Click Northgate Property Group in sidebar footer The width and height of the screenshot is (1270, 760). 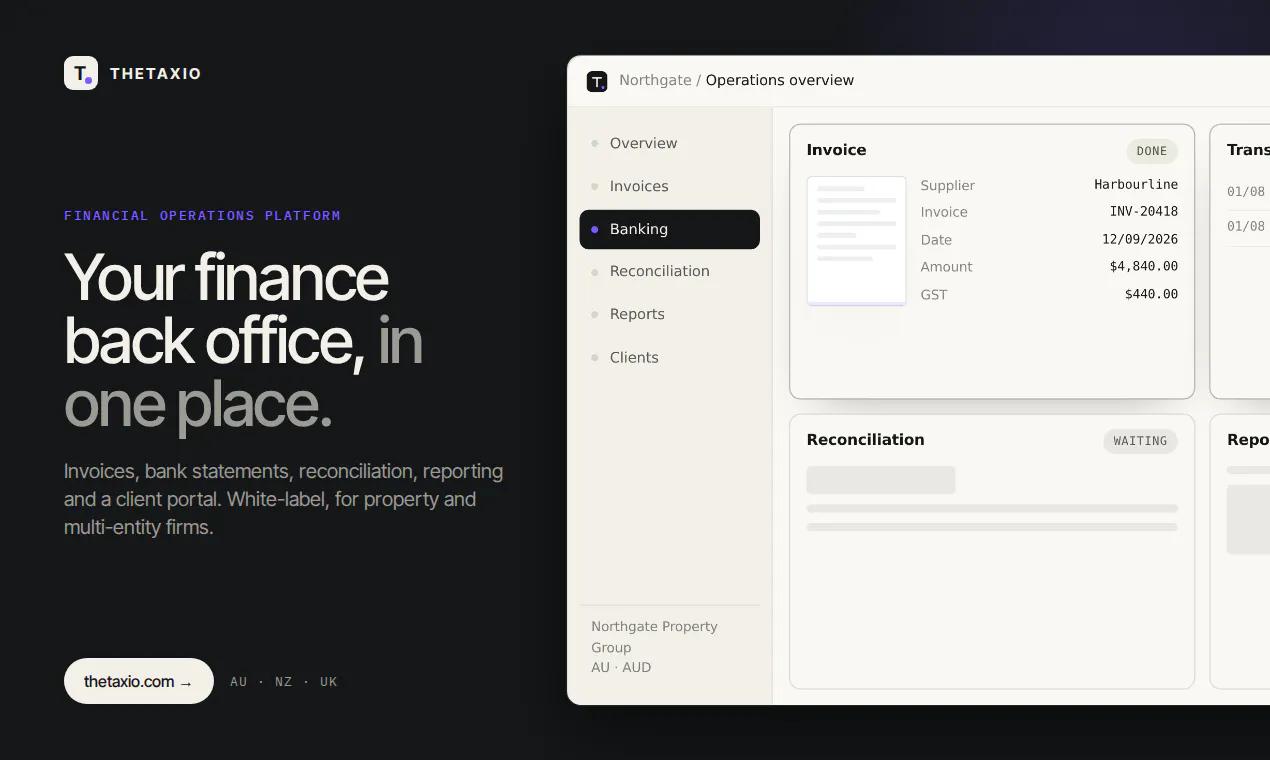[654, 637]
